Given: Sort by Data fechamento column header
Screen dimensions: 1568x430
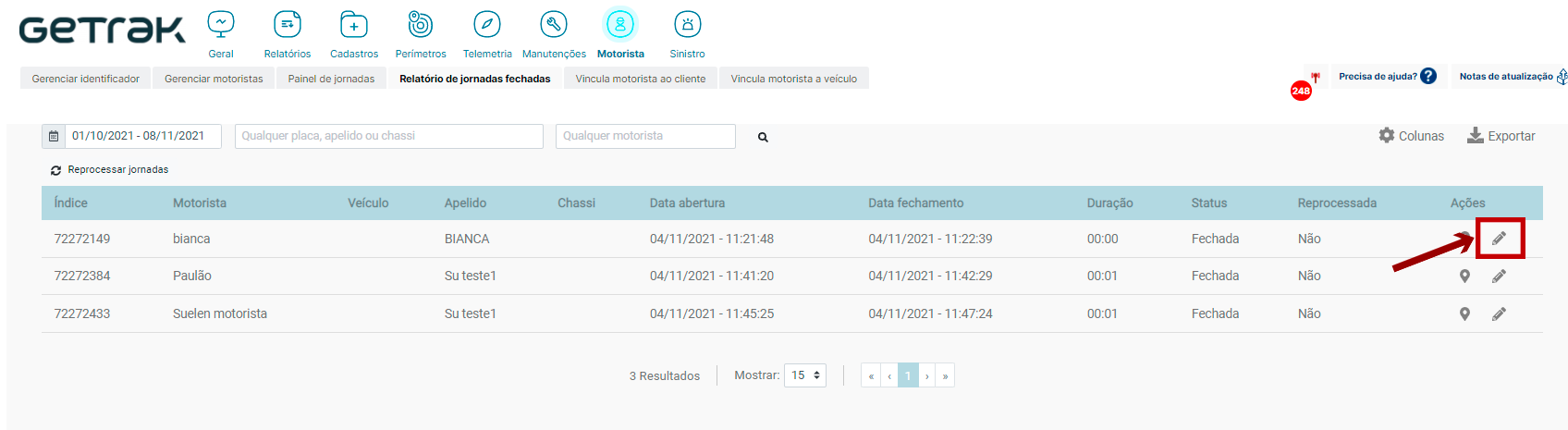Looking at the screenshot, I should tap(916, 203).
